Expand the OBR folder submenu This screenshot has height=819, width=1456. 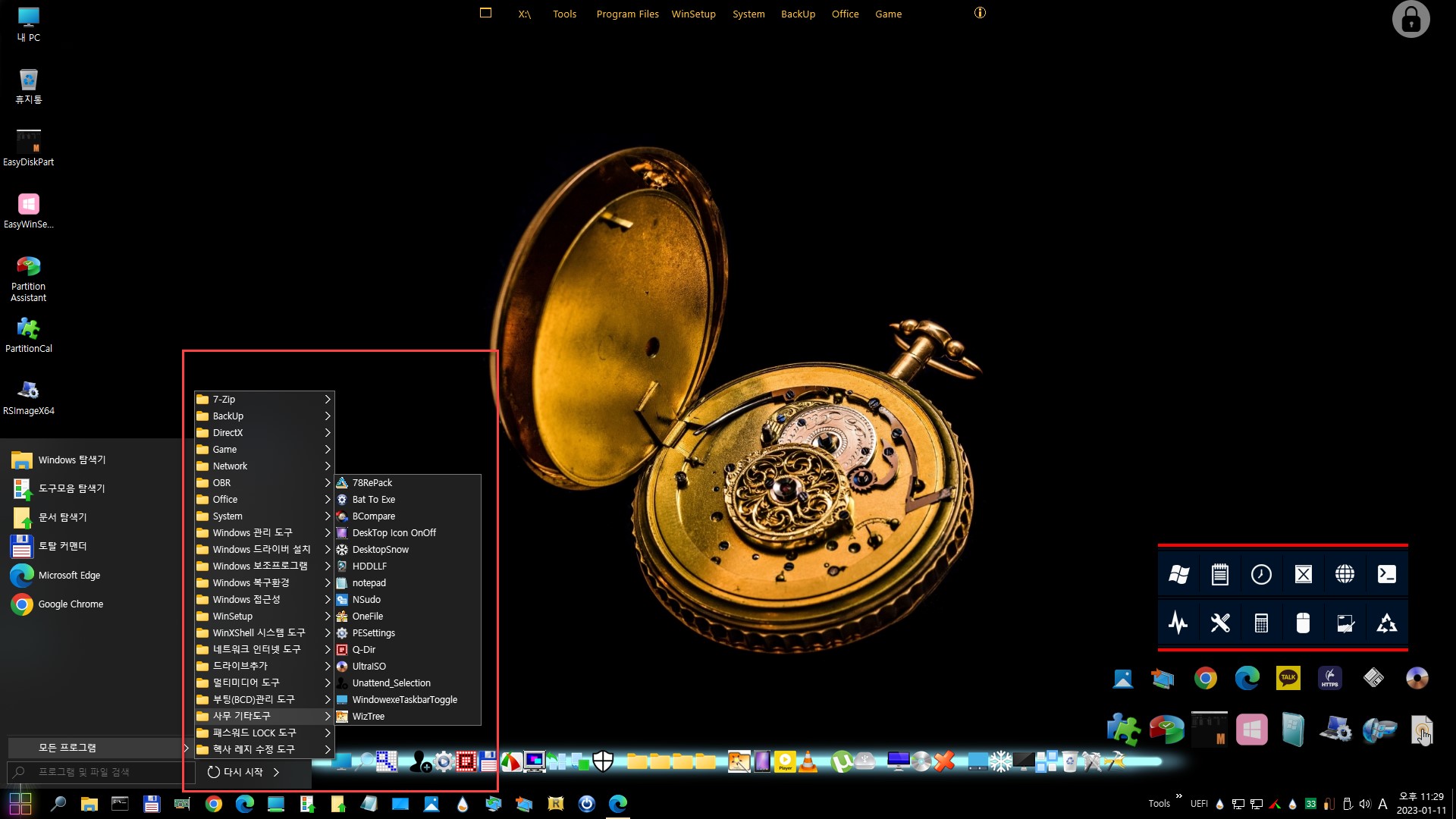tap(264, 482)
